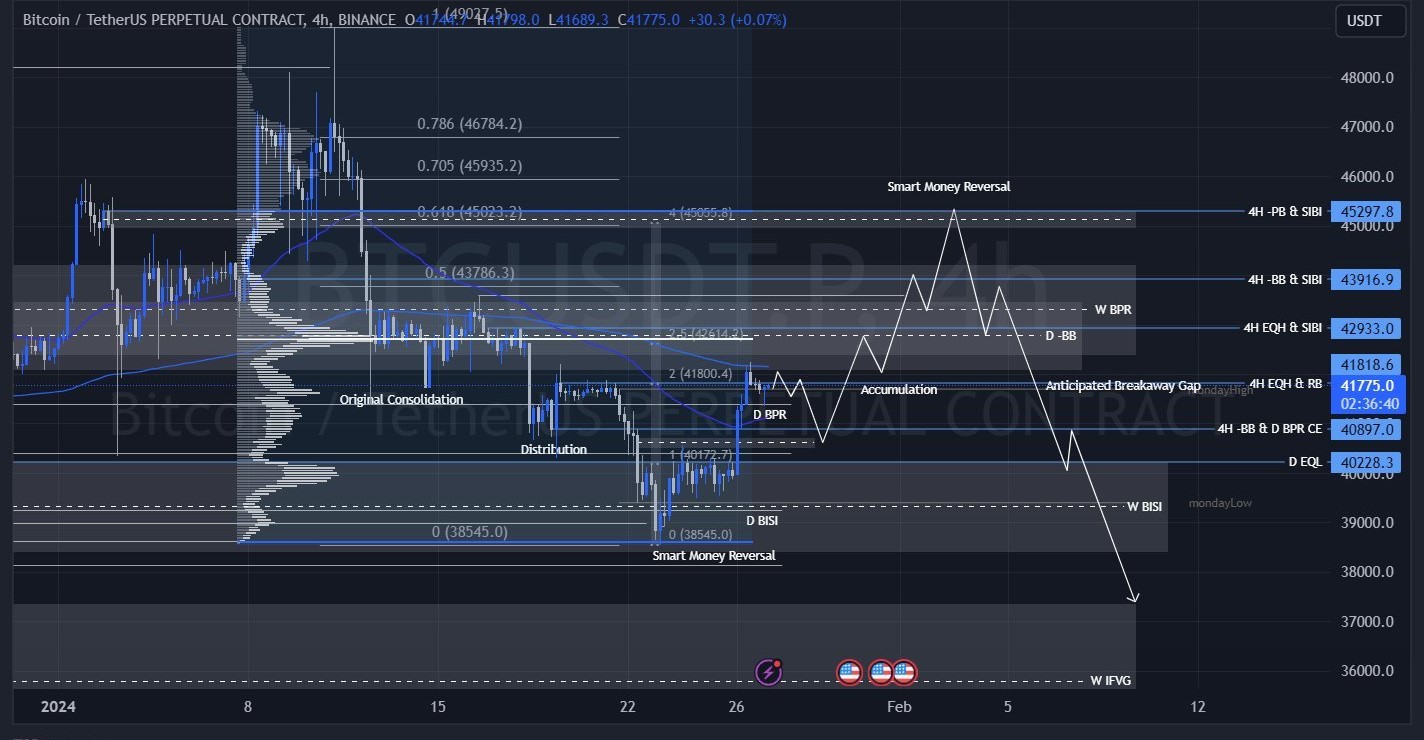
Task: Click the Bitcoin / TetherUS symbol title
Action: tap(160, 20)
